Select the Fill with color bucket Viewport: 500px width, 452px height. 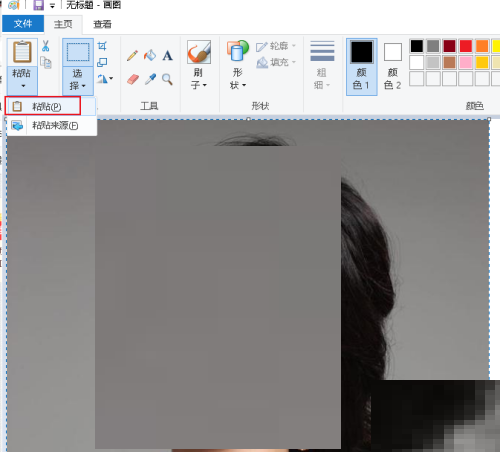click(x=150, y=55)
